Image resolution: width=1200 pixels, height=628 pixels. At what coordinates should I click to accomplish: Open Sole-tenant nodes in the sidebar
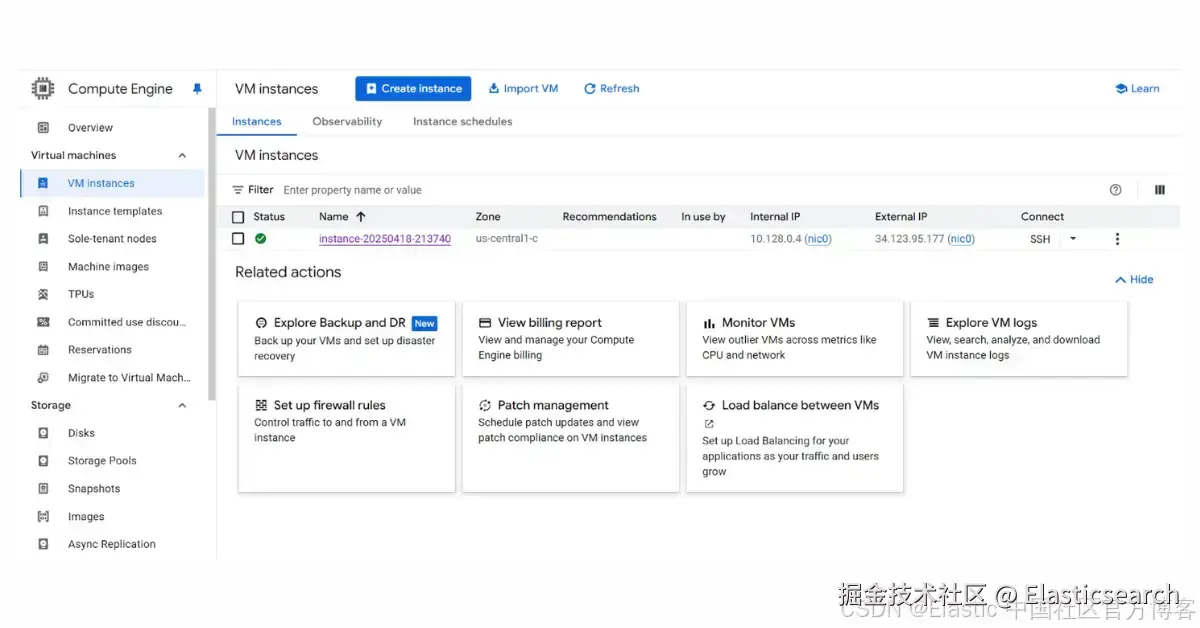(x=112, y=239)
